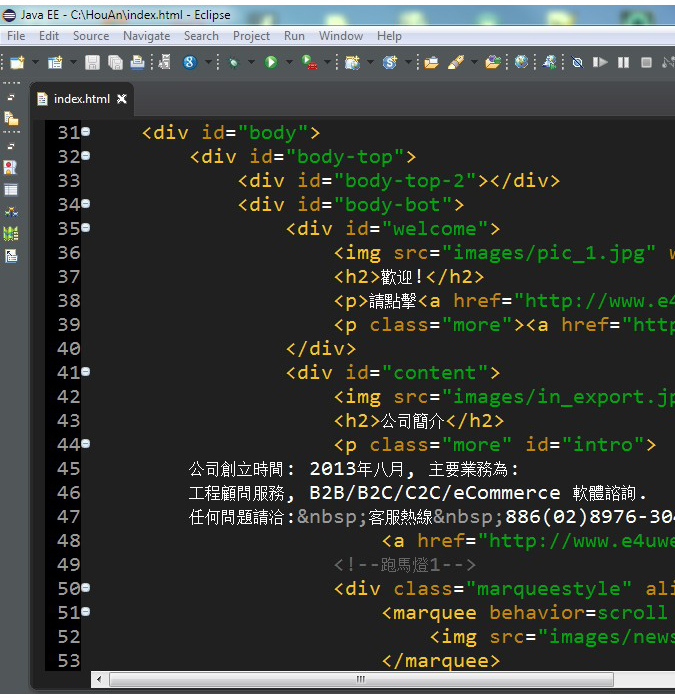This screenshot has height=700, width=675.
Task: Click the Open Type folder icon
Action: click(x=431, y=62)
